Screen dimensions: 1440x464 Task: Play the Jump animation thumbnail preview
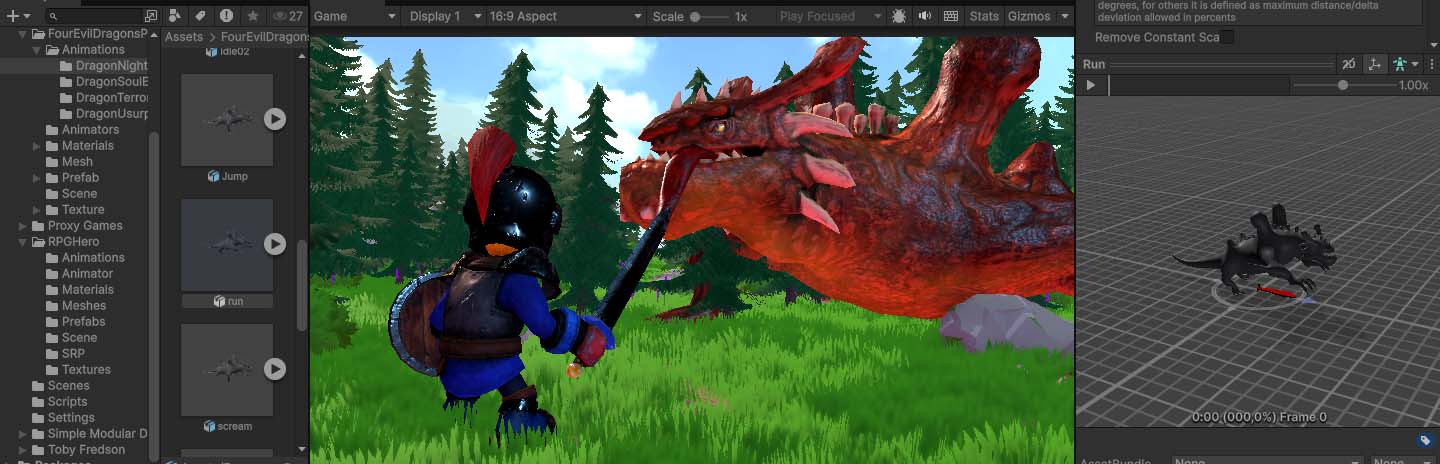tap(275, 119)
